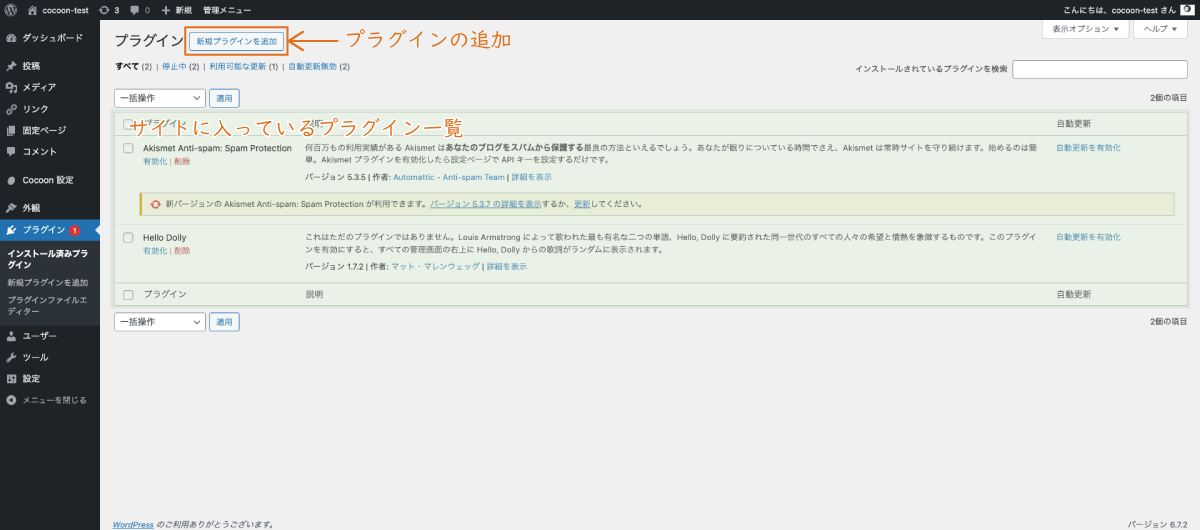This screenshot has height=530, width=1200.
Task: Expand the ヘルプ help tab
Action: (1159, 29)
